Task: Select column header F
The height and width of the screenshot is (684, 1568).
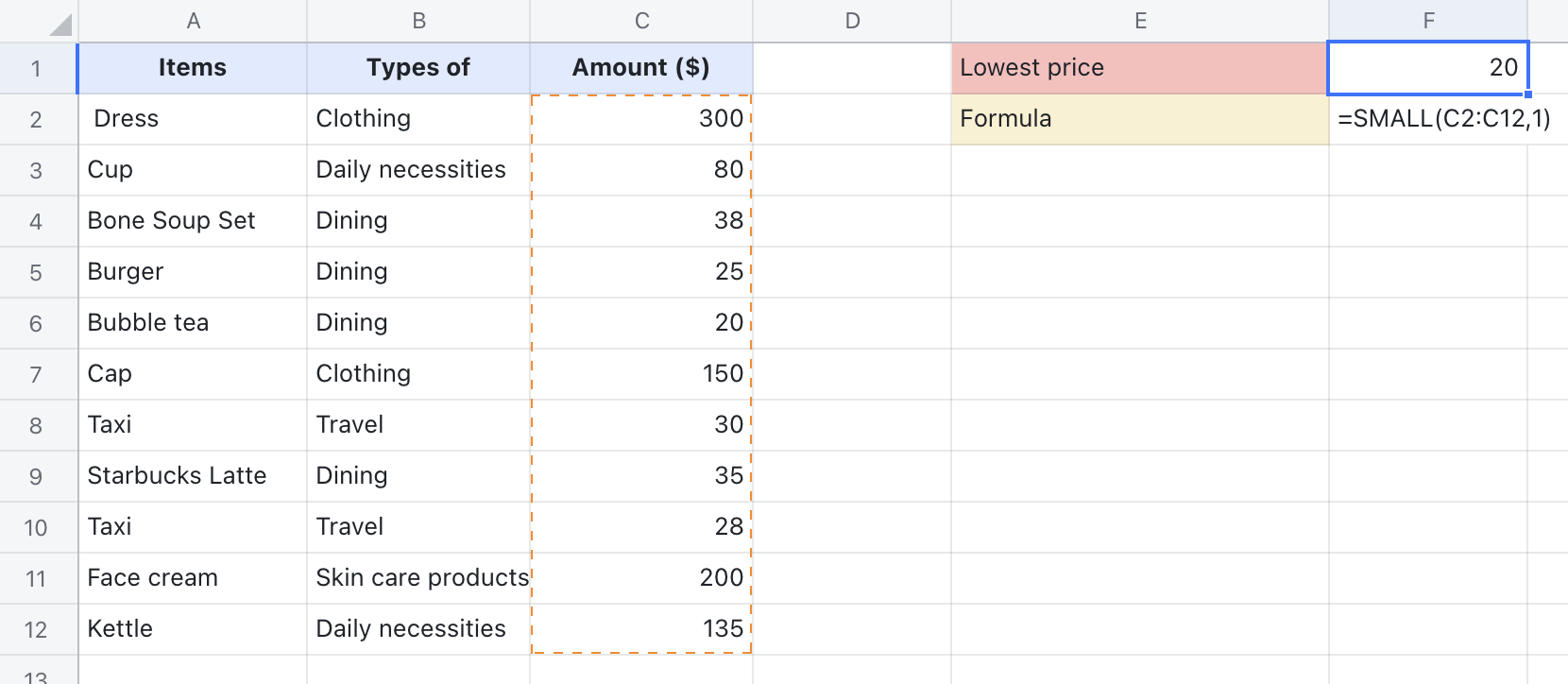Action: click(1427, 19)
